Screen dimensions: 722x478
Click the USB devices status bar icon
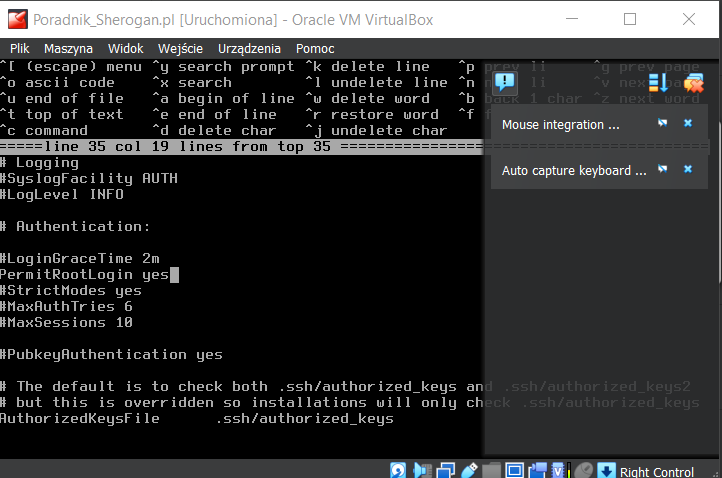click(x=467, y=469)
